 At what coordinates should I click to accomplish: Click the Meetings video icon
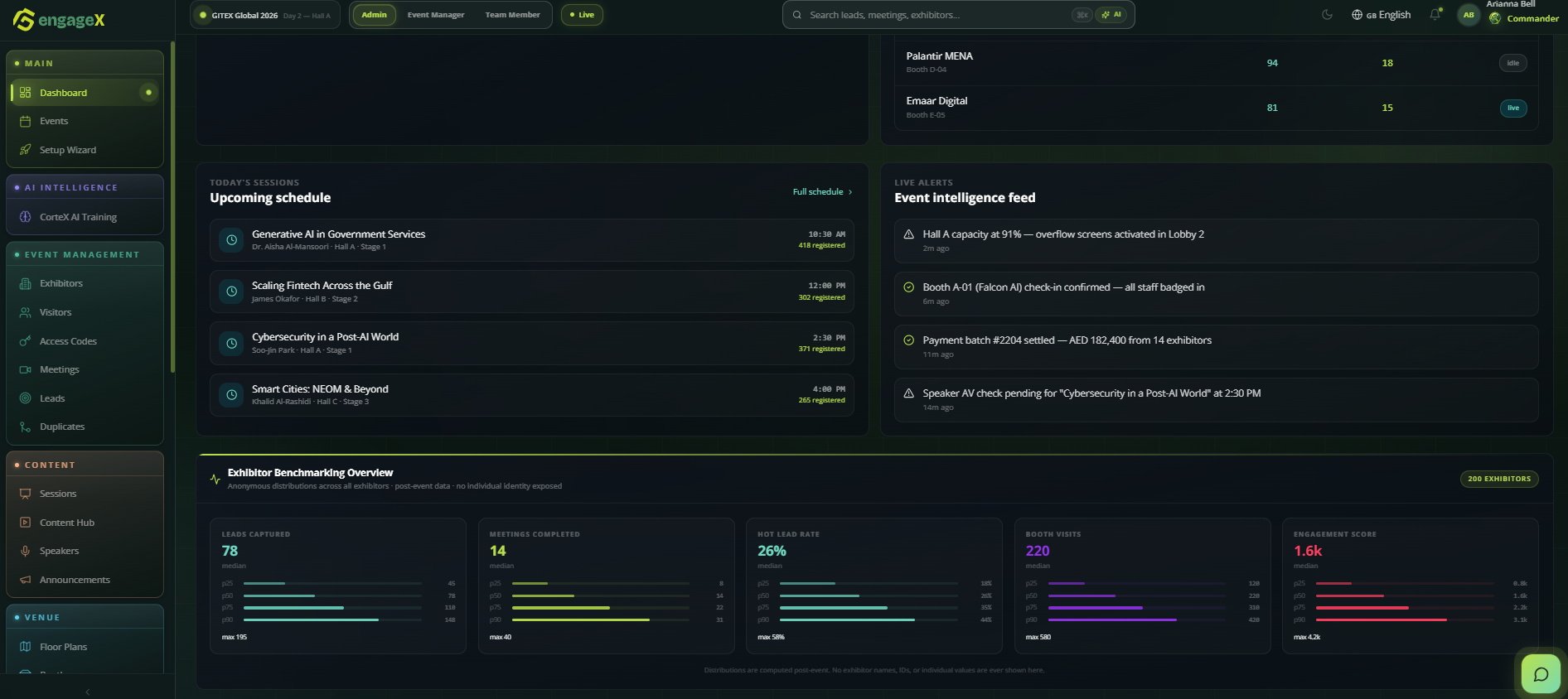(25, 369)
